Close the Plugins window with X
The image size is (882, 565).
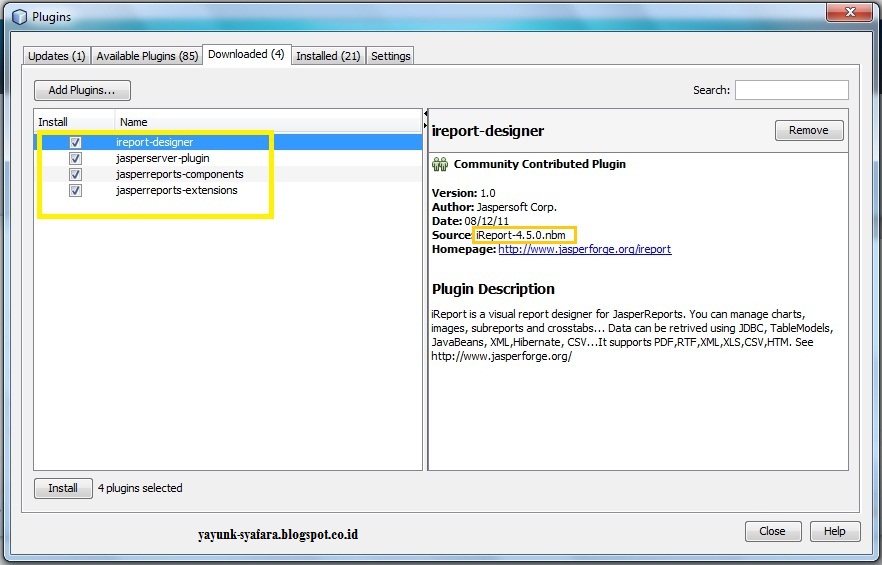(849, 12)
